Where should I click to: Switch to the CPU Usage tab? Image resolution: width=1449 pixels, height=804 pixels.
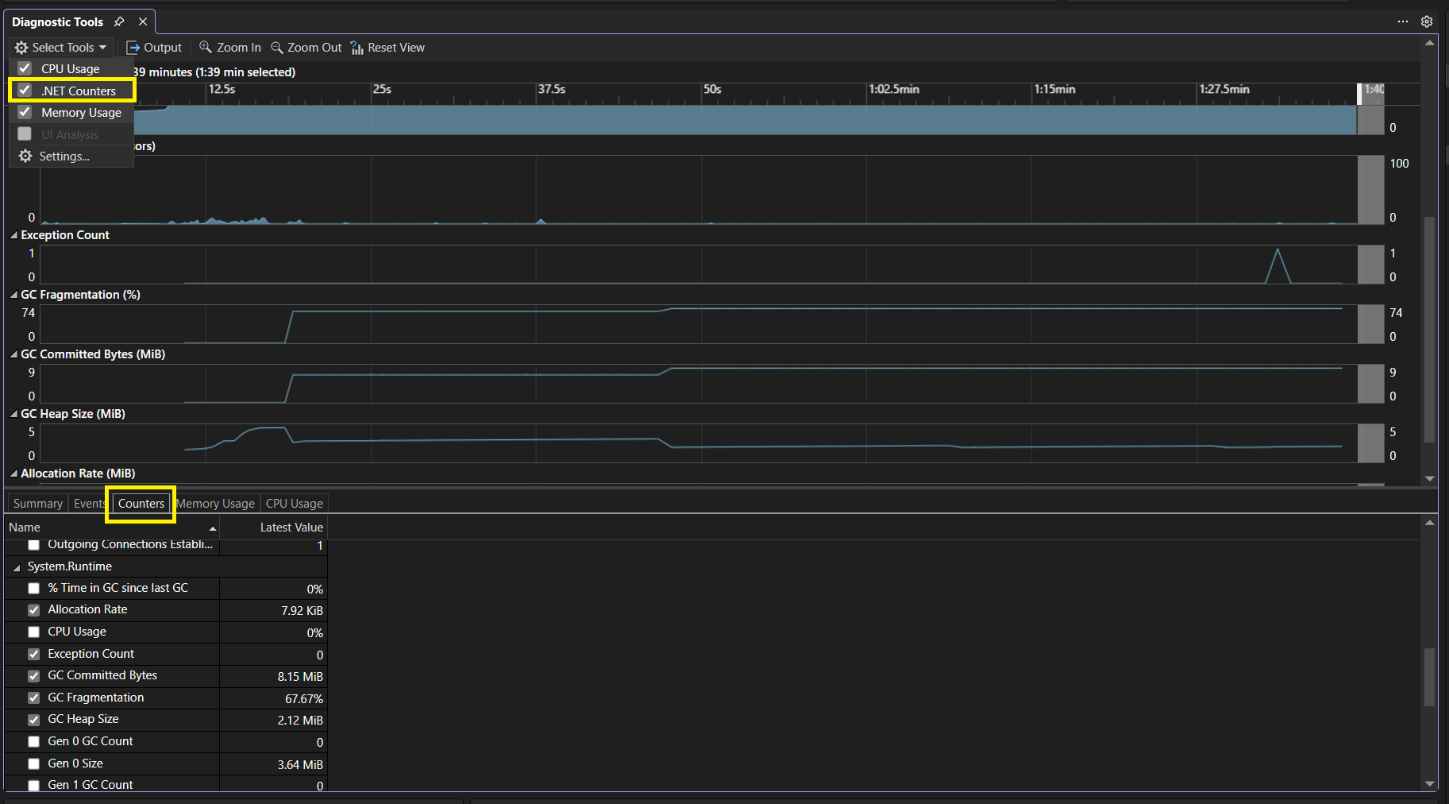[x=294, y=504]
